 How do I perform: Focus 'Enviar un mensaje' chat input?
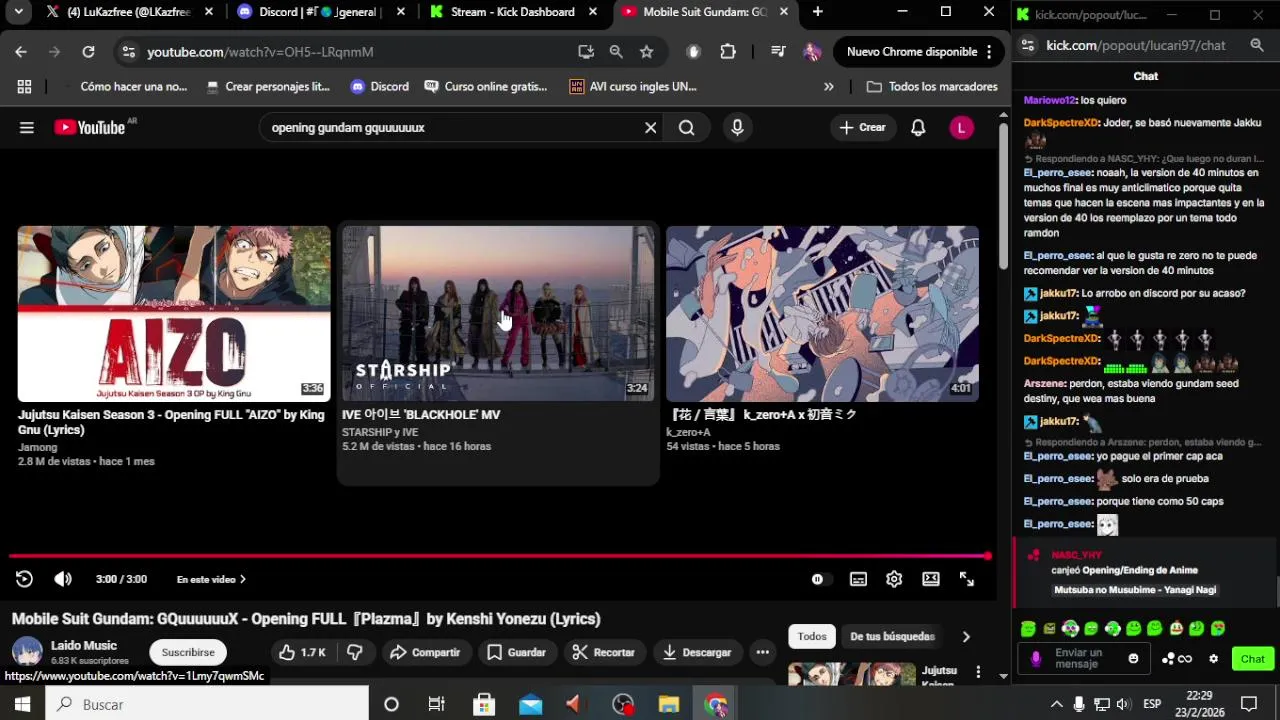tap(1085, 659)
